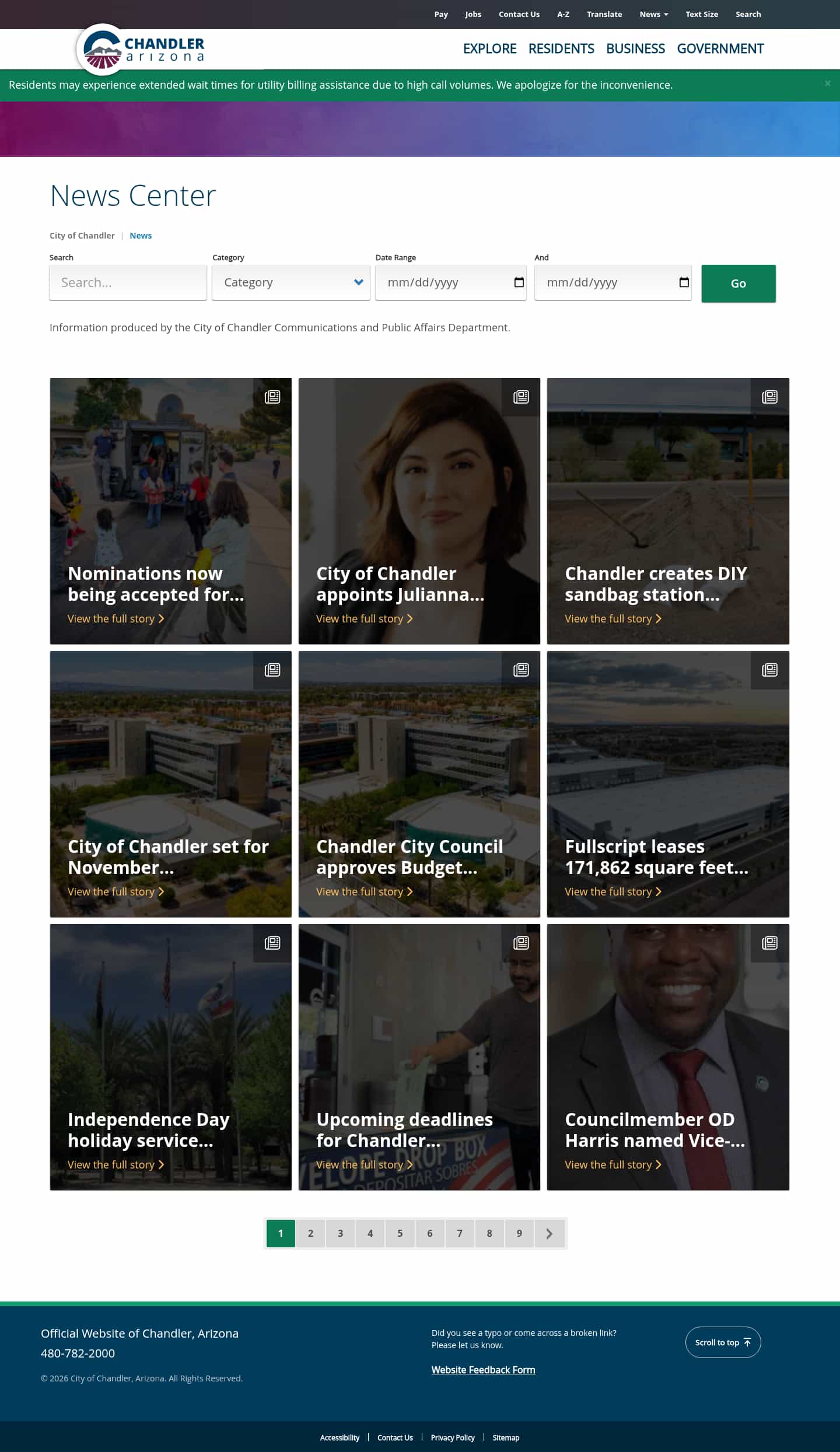The height and width of the screenshot is (1452, 840).
Task: Go to page 8 of news
Action: [489, 1233]
